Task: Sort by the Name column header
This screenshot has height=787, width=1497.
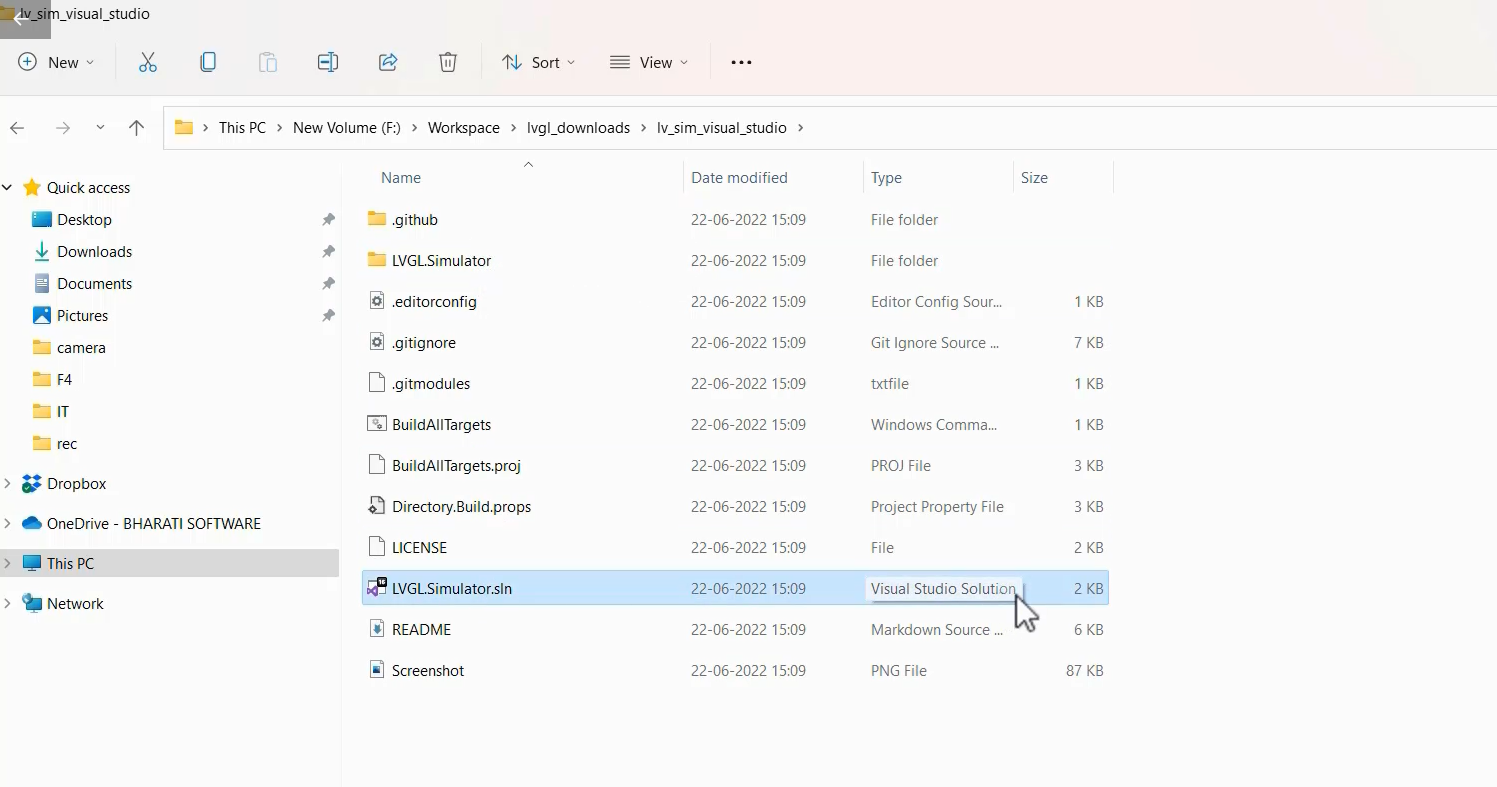Action: coord(400,177)
